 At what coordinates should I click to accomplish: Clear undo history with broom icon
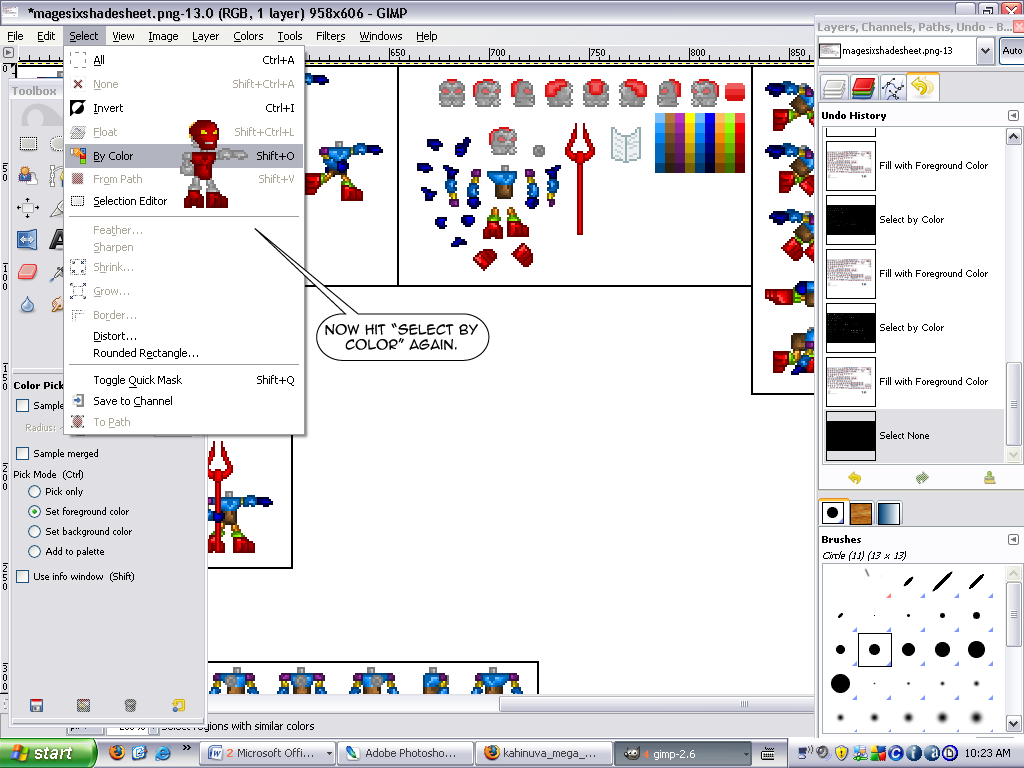tap(989, 478)
